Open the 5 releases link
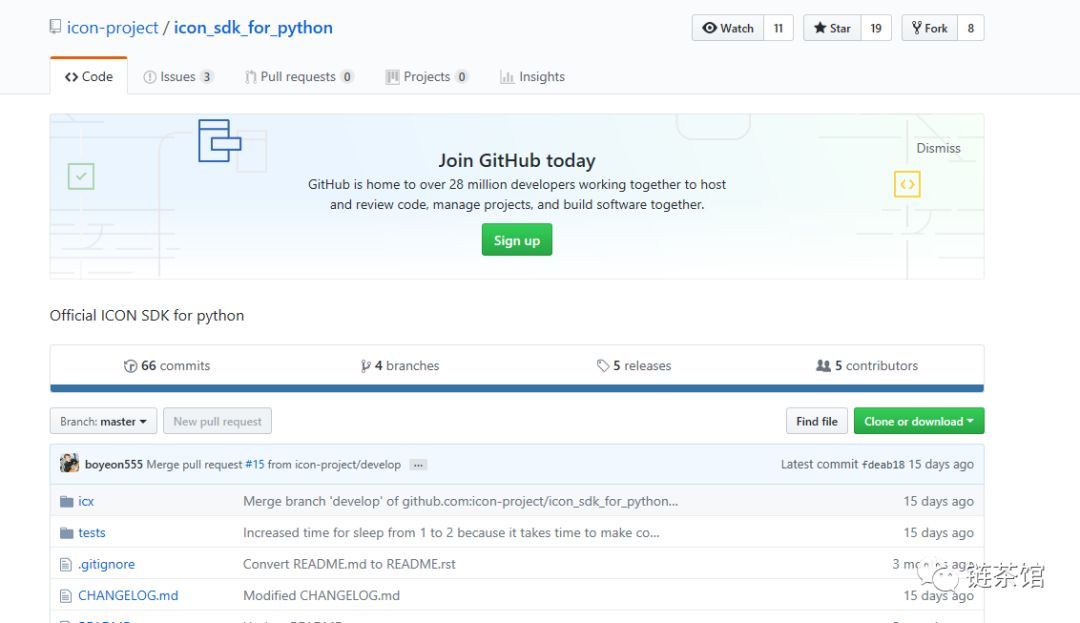Screen dimensions: 1080x623 [634, 366]
